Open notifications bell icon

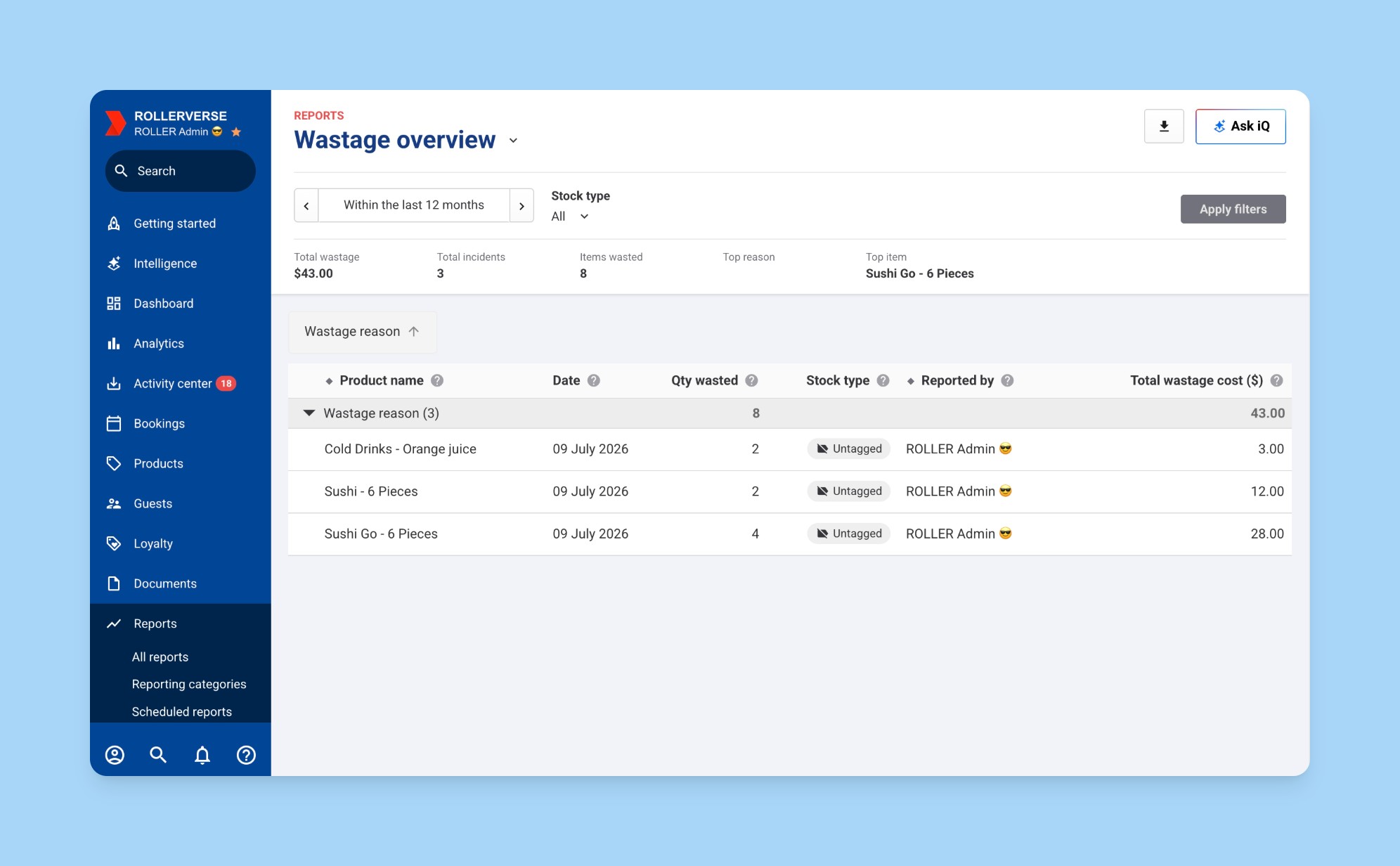point(202,755)
